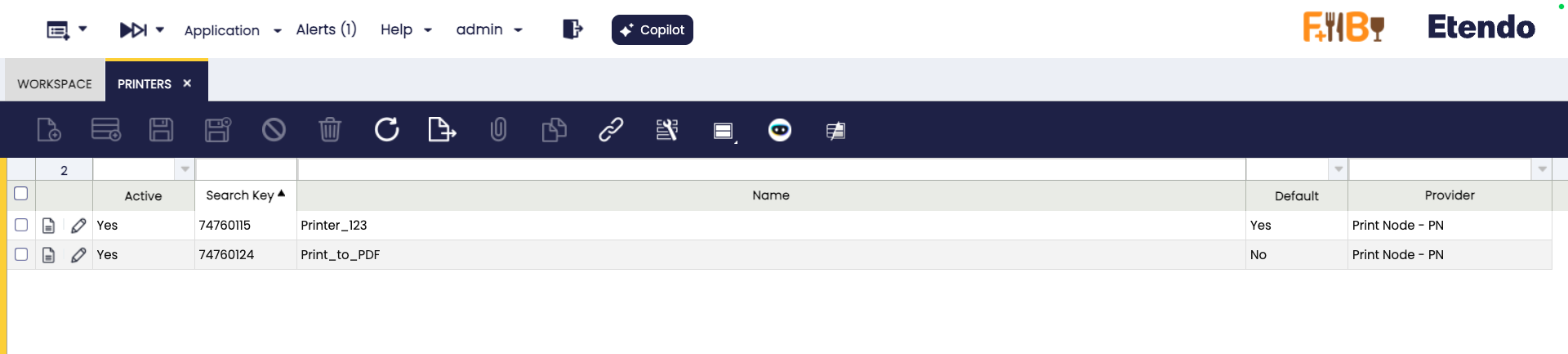Click the Export to spreadsheet icon
The image size is (1568, 354).
point(442,129)
